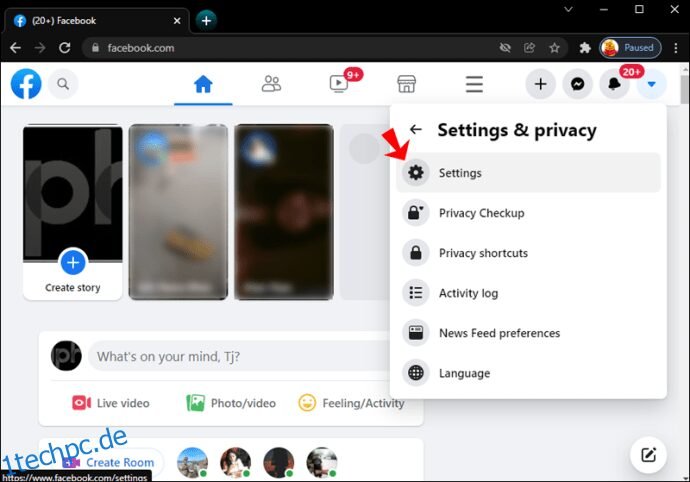Open Chrome three-dot menu
Image resolution: width=690 pixels, height=482 pixels.
click(x=676, y=48)
